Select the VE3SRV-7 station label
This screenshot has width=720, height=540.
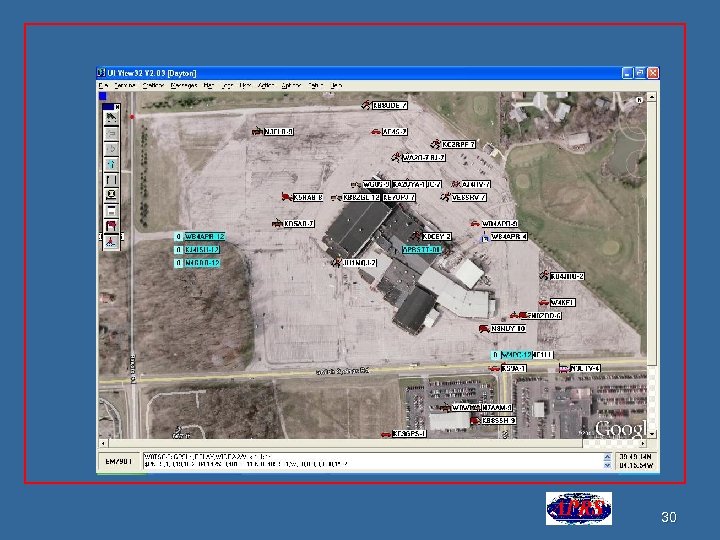(468, 197)
